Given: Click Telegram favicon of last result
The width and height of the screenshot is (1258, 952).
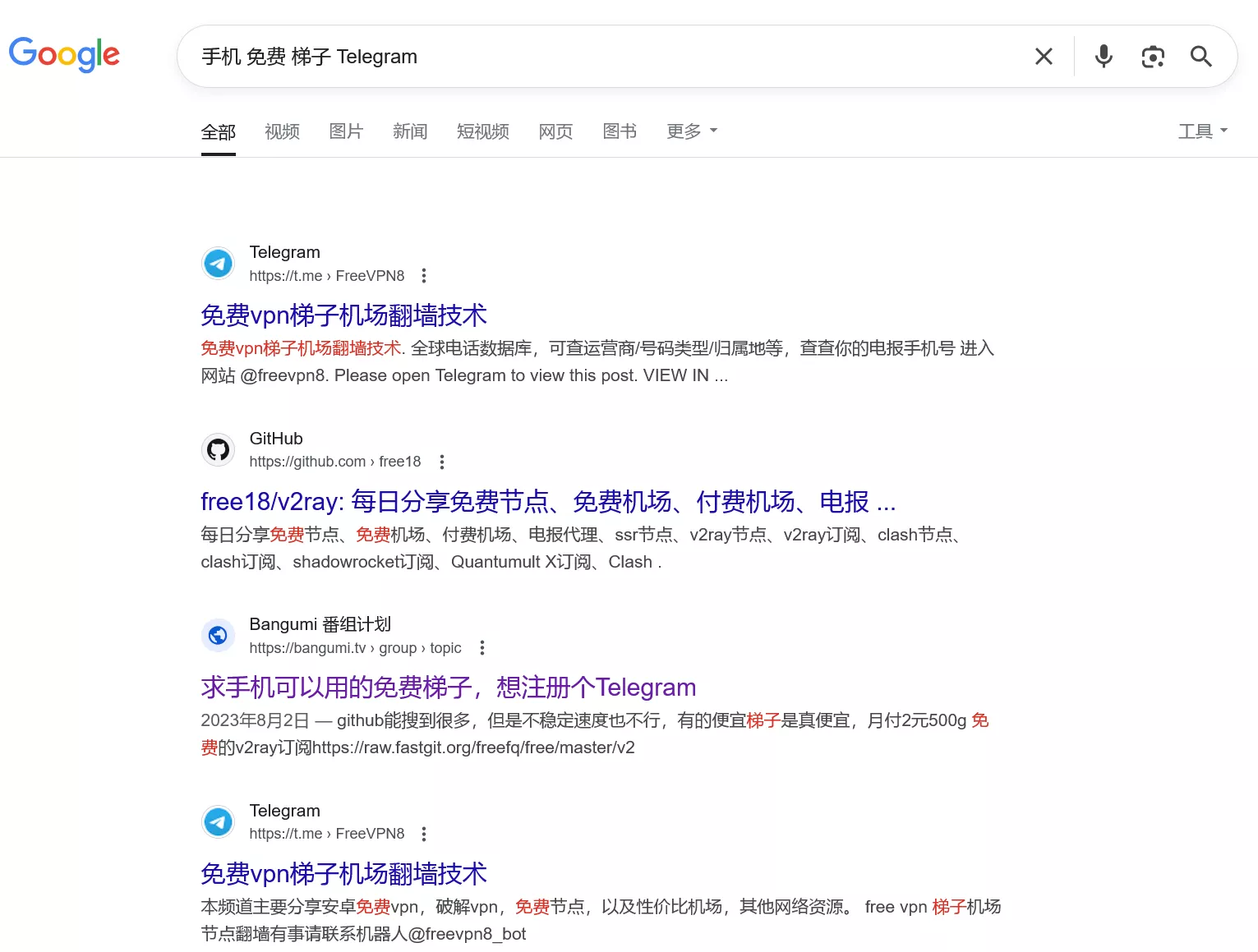Looking at the screenshot, I should point(219,822).
